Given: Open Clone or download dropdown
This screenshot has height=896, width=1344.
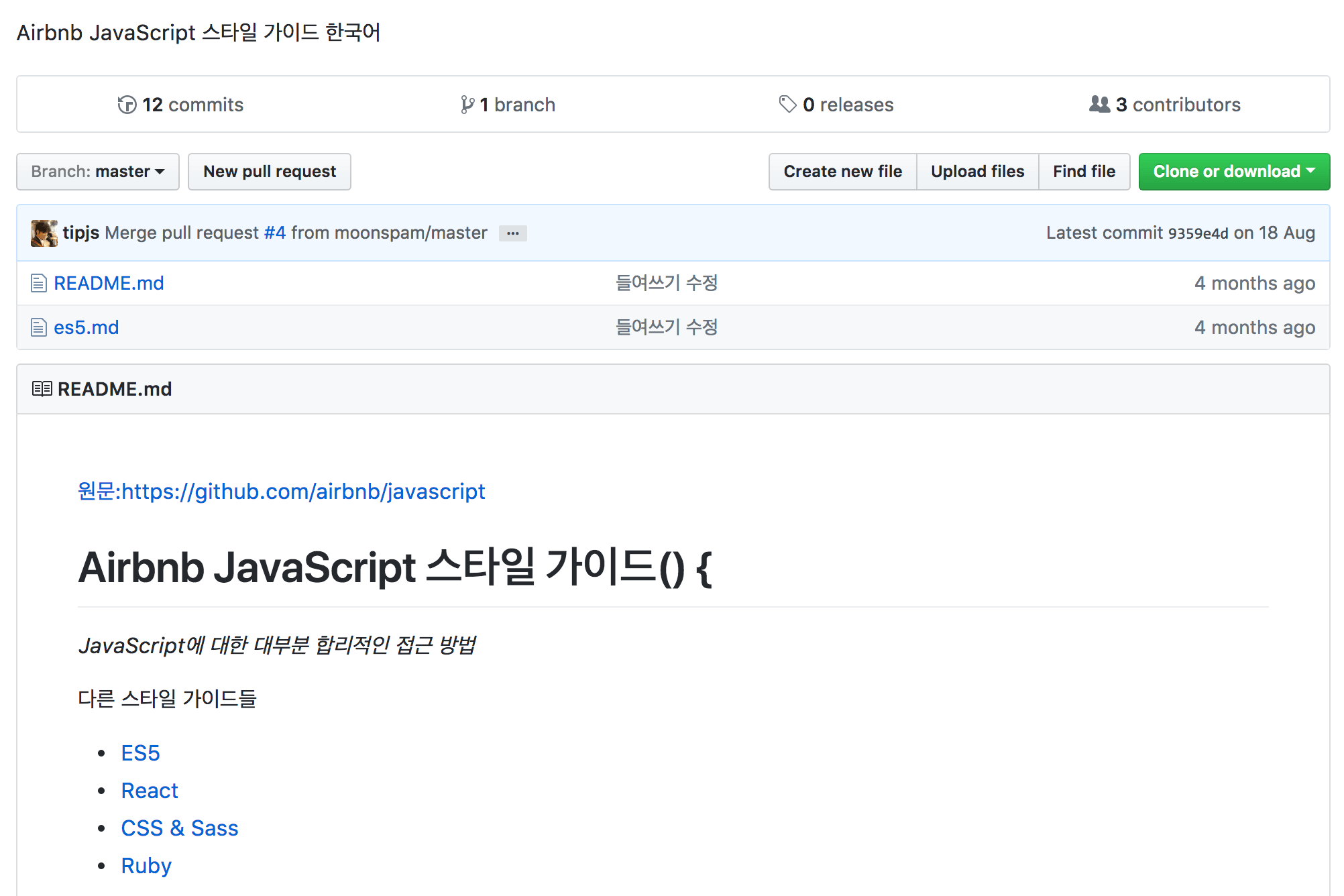Looking at the screenshot, I should (x=1233, y=172).
